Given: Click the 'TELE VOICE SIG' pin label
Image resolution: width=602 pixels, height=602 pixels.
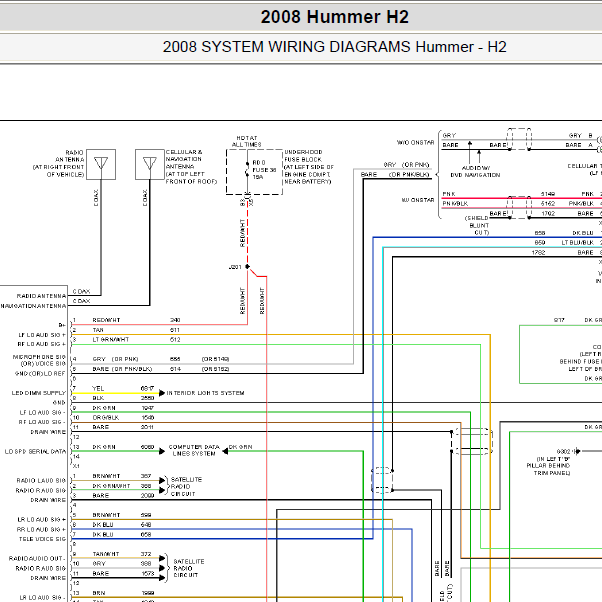Looking at the screenshot, I should [43, 539].
